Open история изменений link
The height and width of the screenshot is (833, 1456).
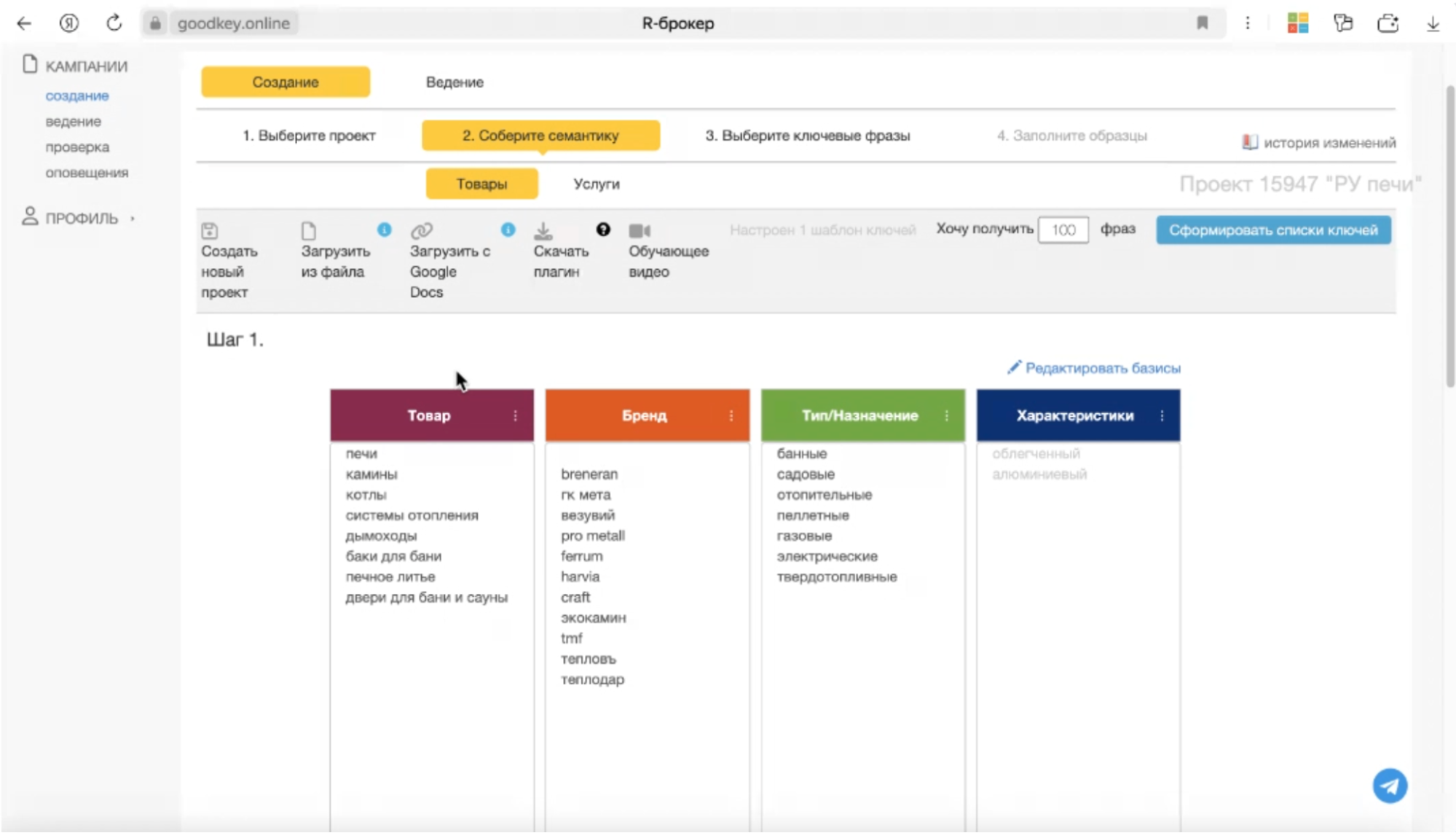click(1329, 143)
